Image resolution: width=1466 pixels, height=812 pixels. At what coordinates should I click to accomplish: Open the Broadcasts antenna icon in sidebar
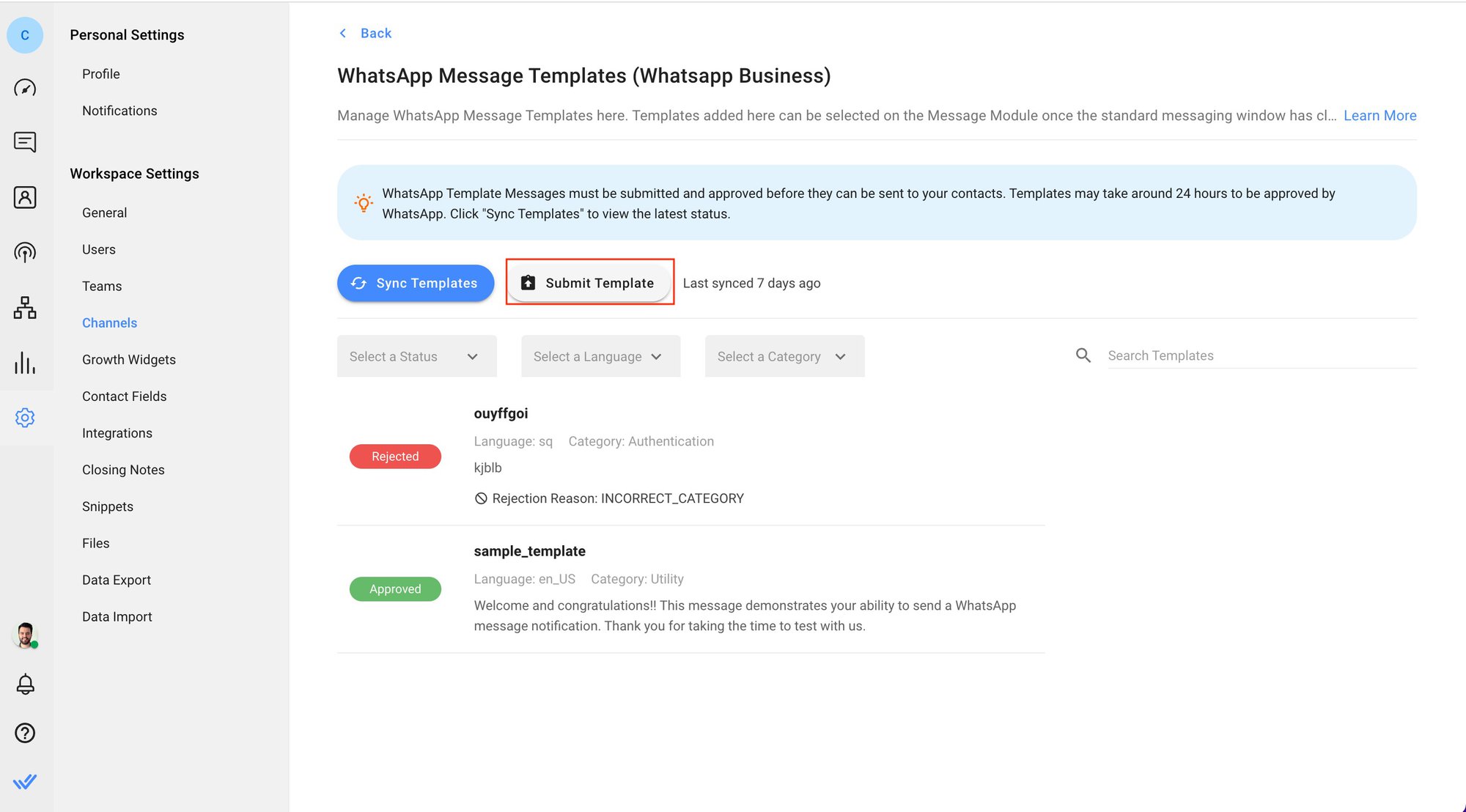[x=25, y=252]
